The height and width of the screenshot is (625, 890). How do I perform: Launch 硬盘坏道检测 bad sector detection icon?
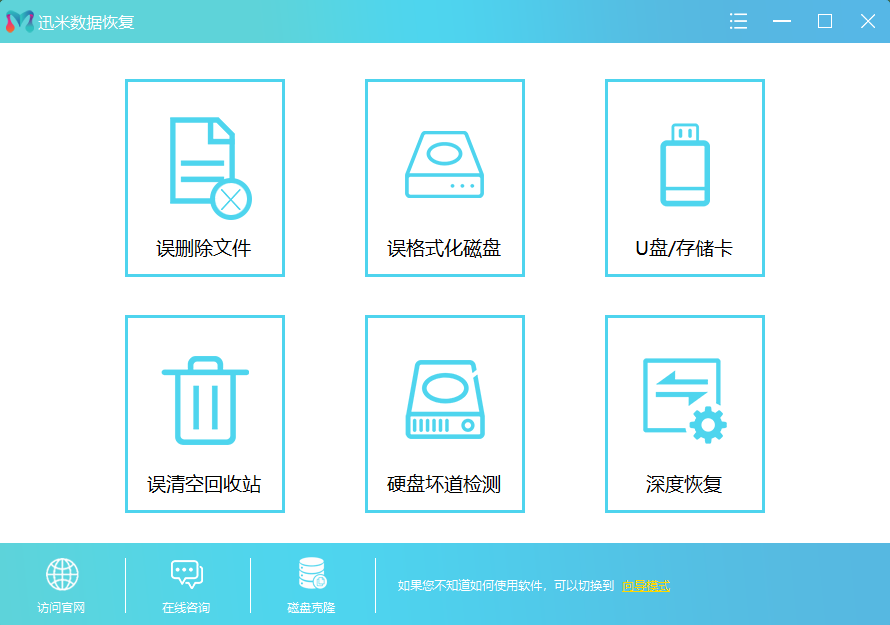click(445, 398)
